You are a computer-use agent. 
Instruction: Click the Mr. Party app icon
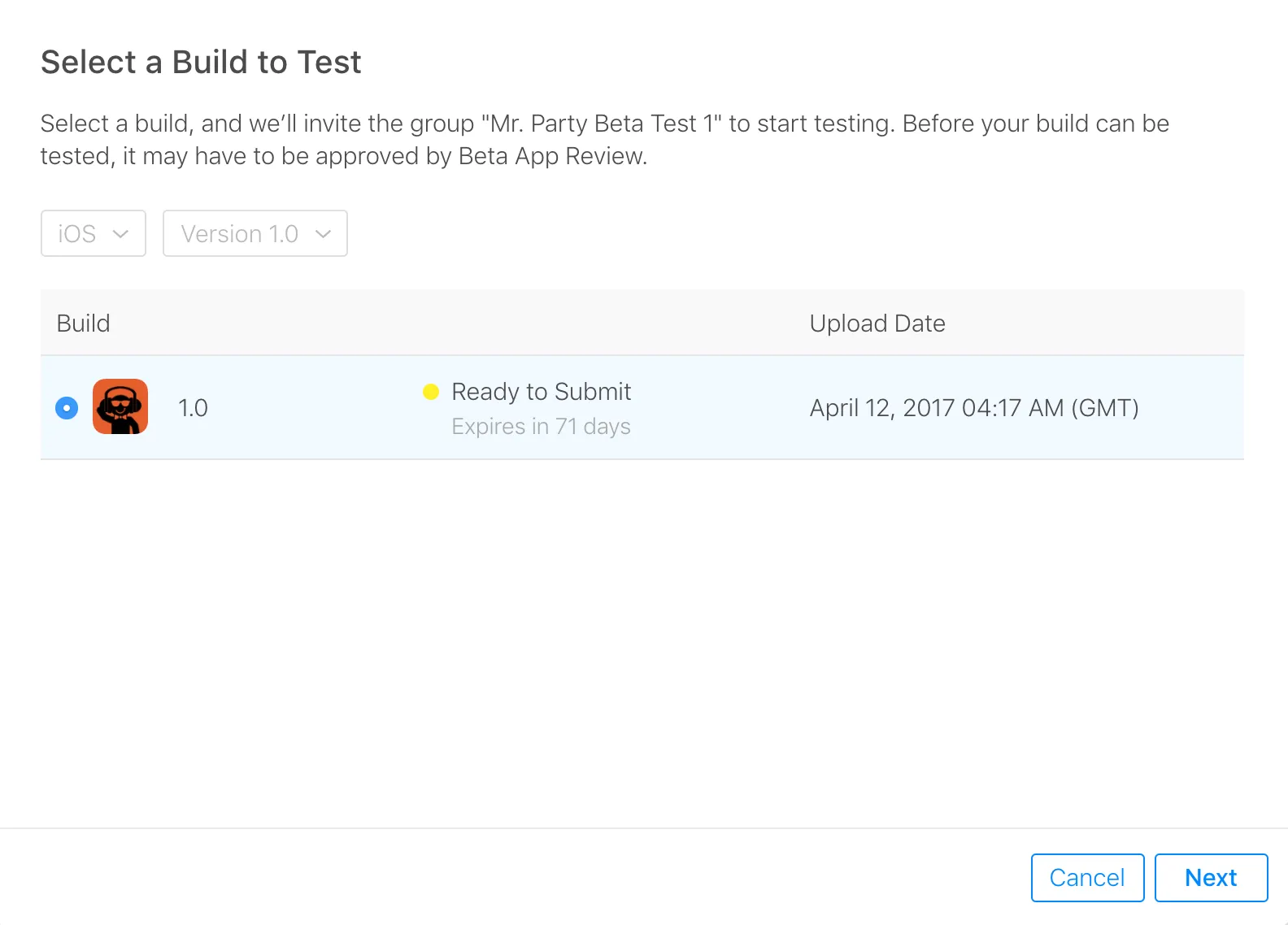[120, 406]
